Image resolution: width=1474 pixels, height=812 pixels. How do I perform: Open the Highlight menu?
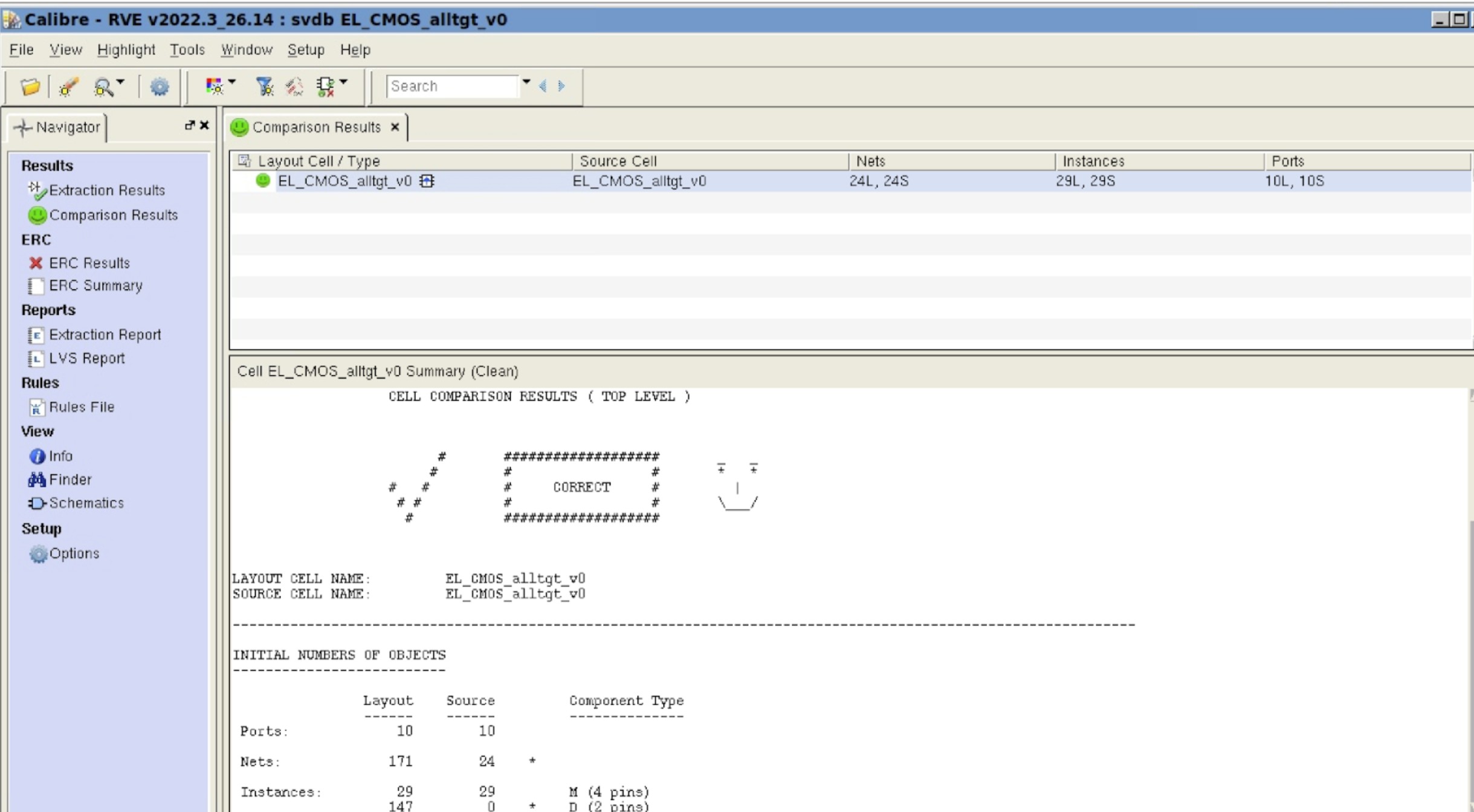pyautogui.click(x=126, y=50)
